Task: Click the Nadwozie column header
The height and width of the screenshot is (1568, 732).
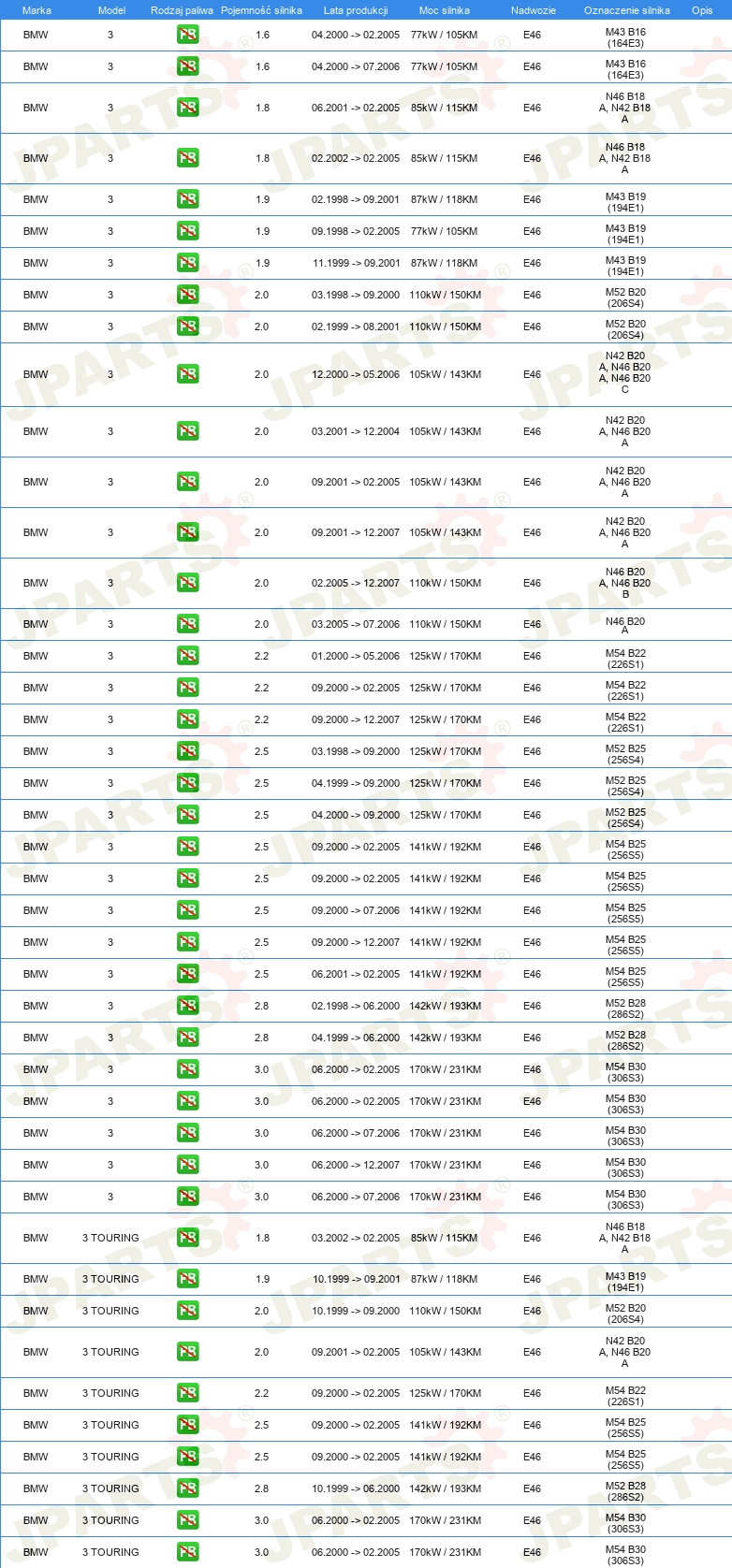Action: pos(534,10)
